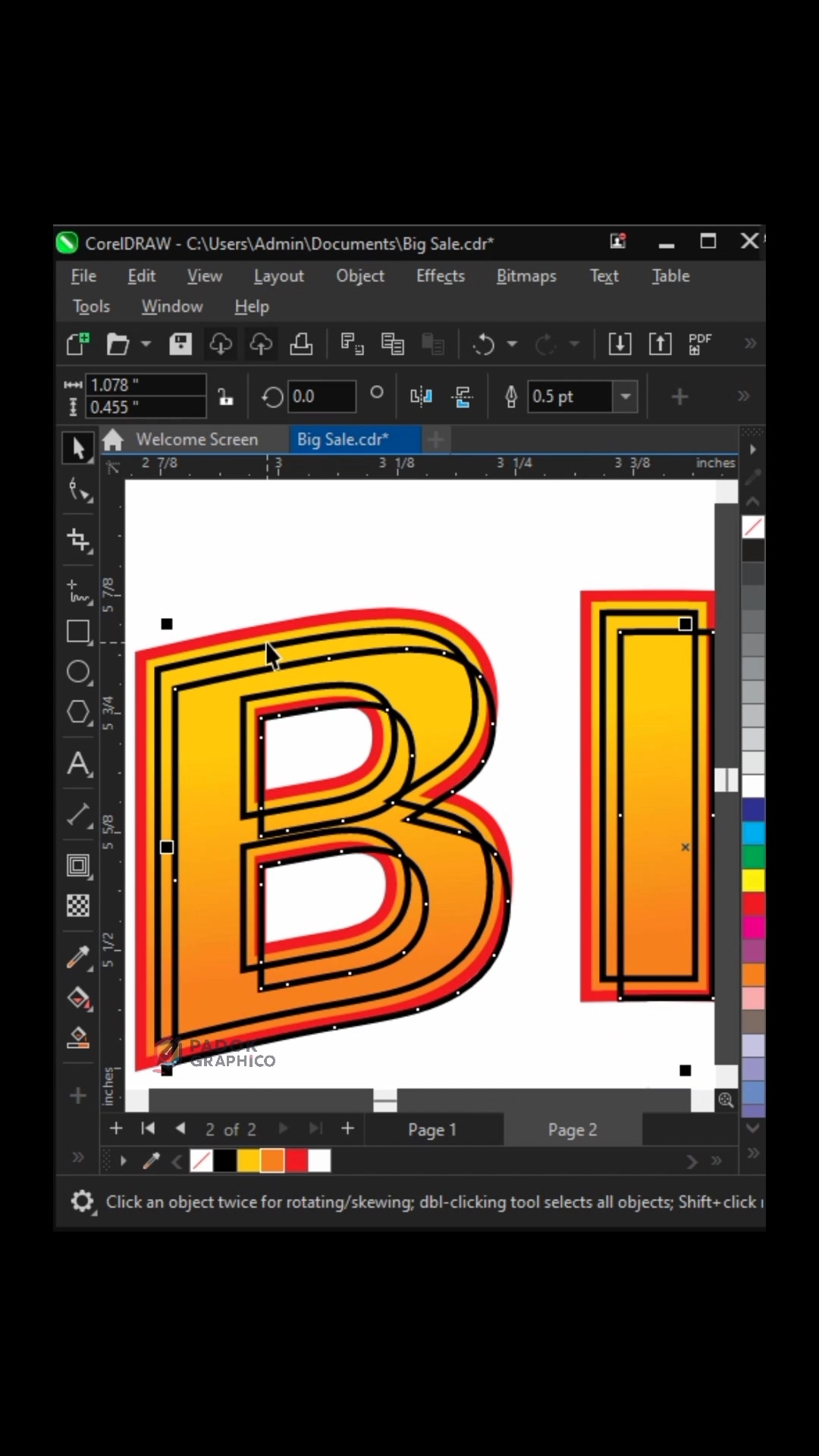Click the object height field 0.455
Screen dimensions: 819x1456
[146, 407]
